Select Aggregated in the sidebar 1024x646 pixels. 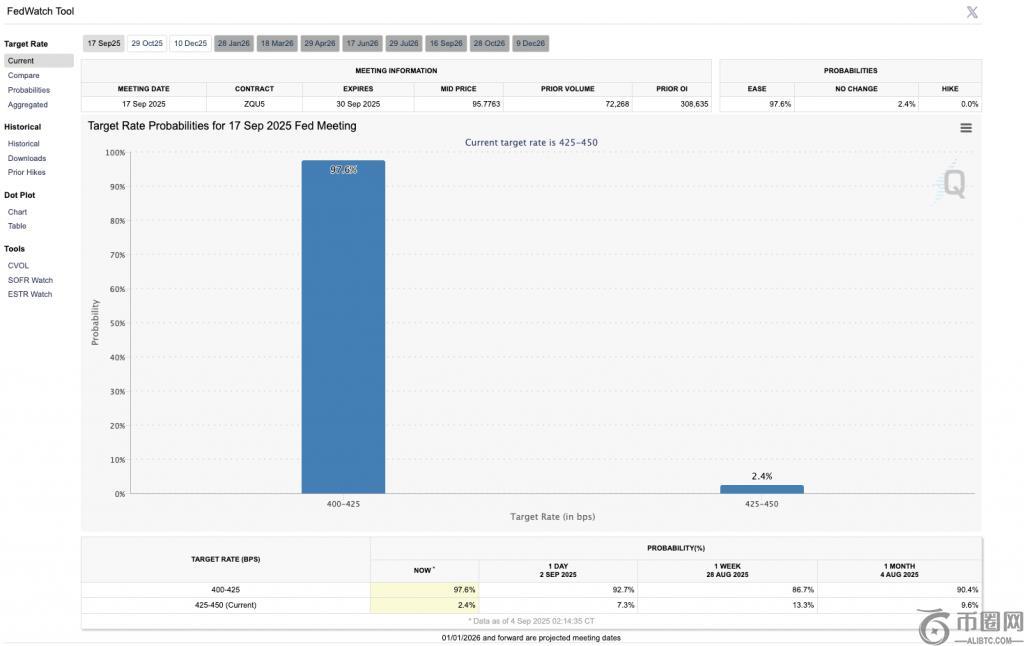click(x=28, y=105)
